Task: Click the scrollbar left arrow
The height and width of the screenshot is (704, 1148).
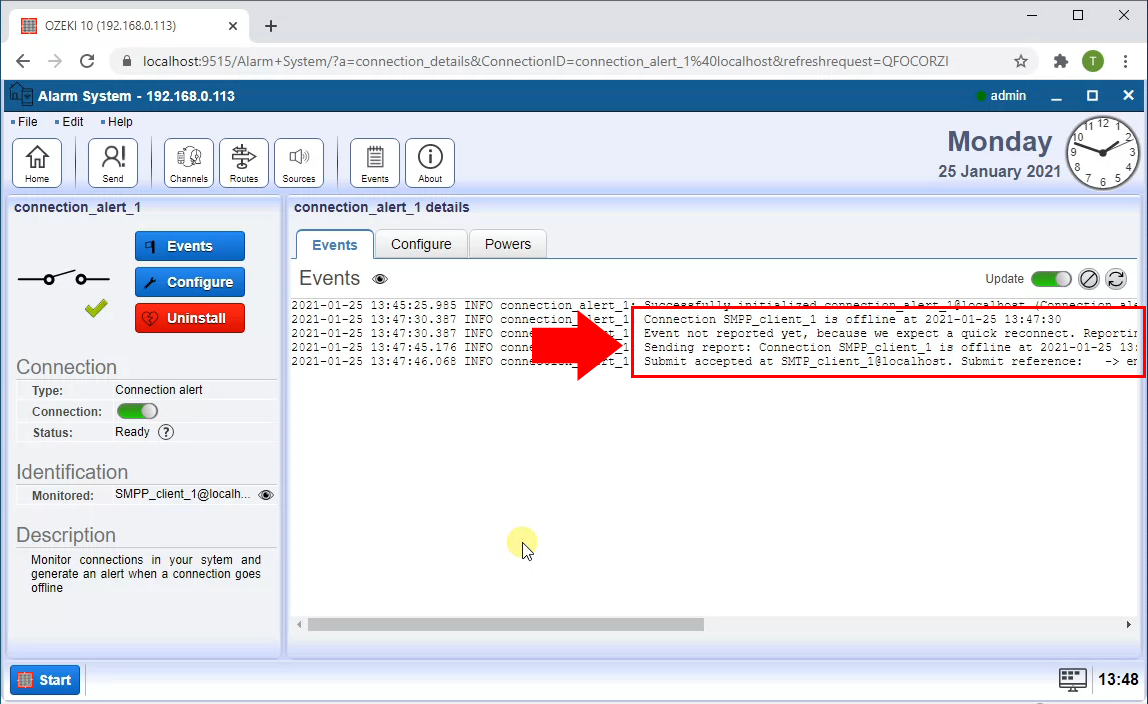Action: click(299, 624)
